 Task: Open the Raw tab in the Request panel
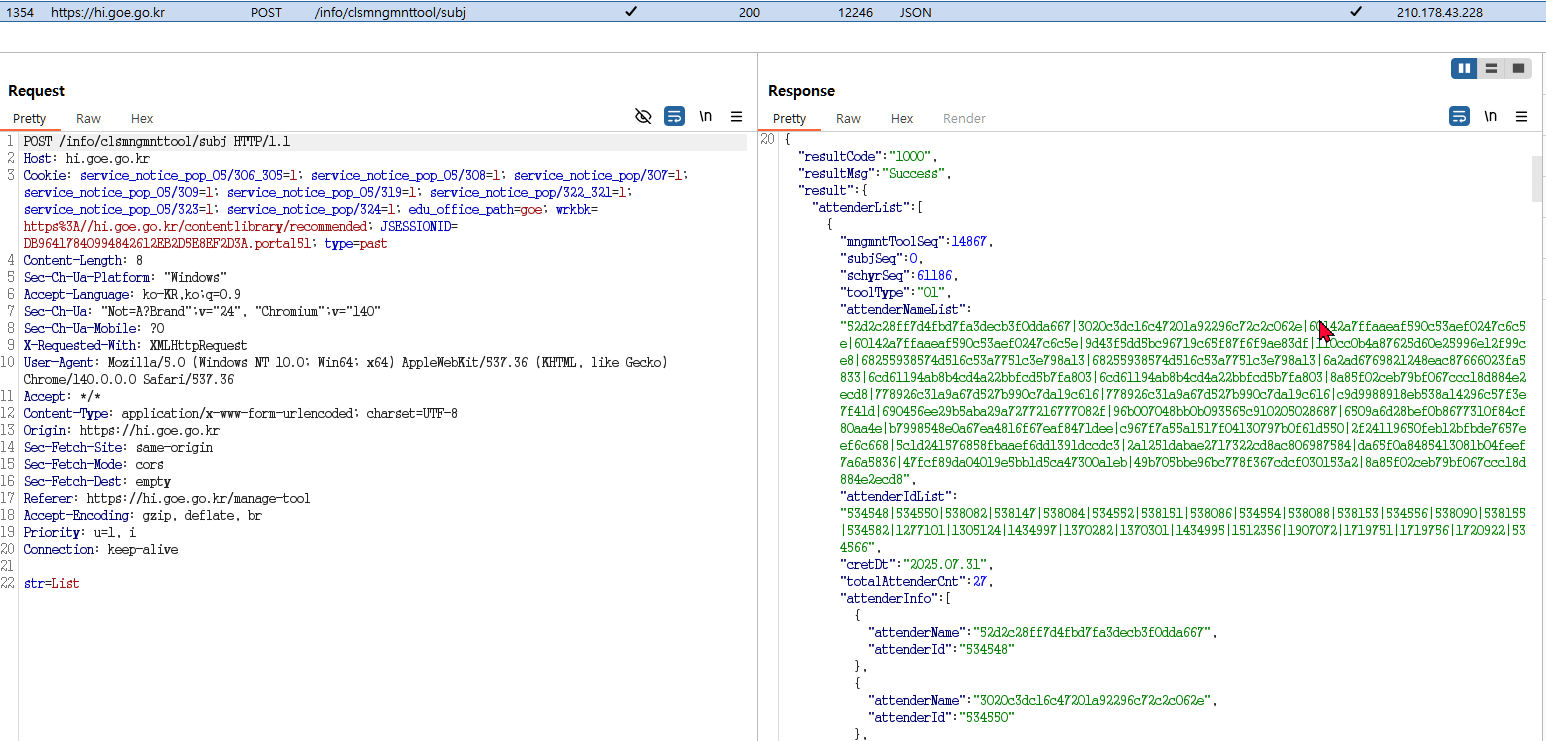88,118
